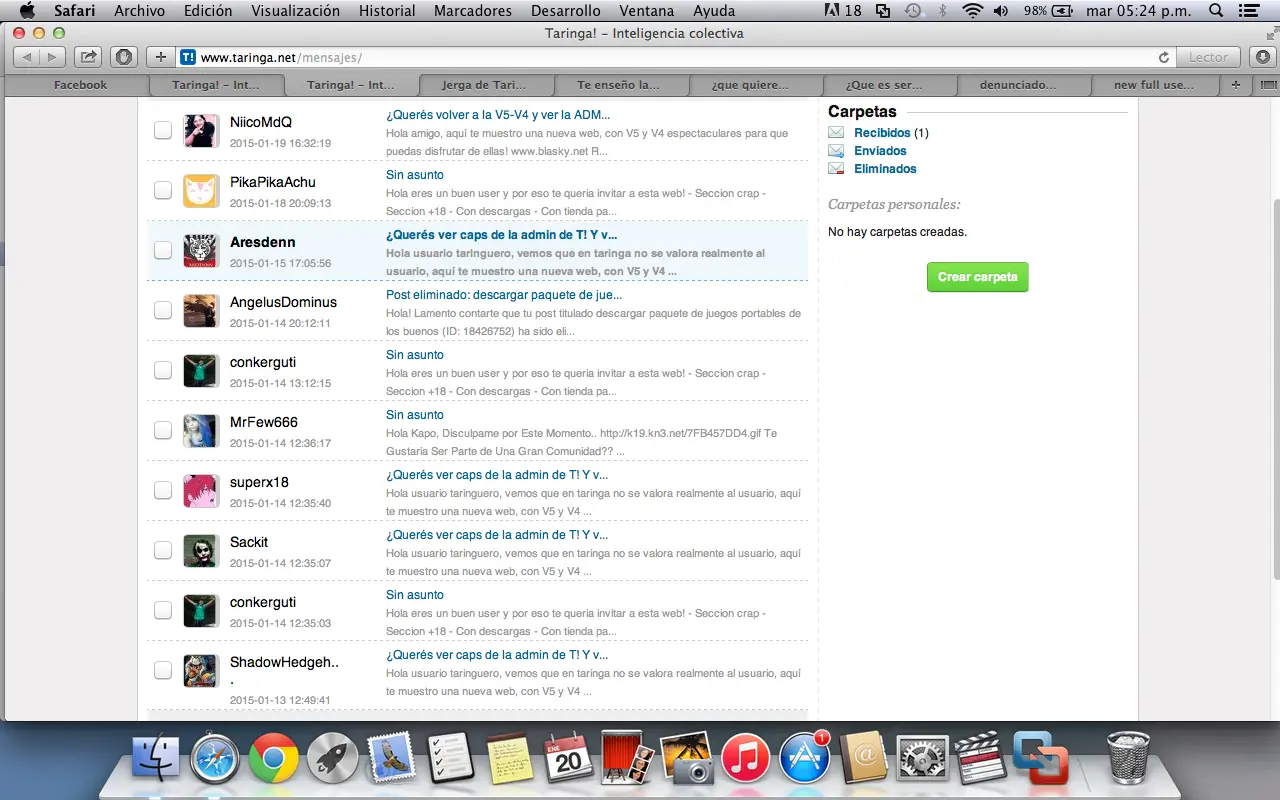This screenshot has width=1280, height=800.
Task: Click Aresdenn's avatar thumbnail
Action: pos(201,250)
